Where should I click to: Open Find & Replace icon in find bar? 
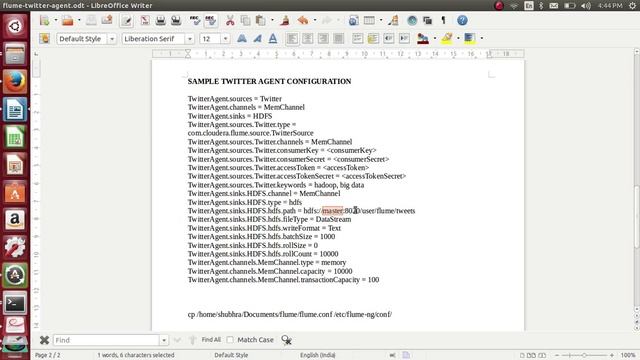[x=287, y=340]
